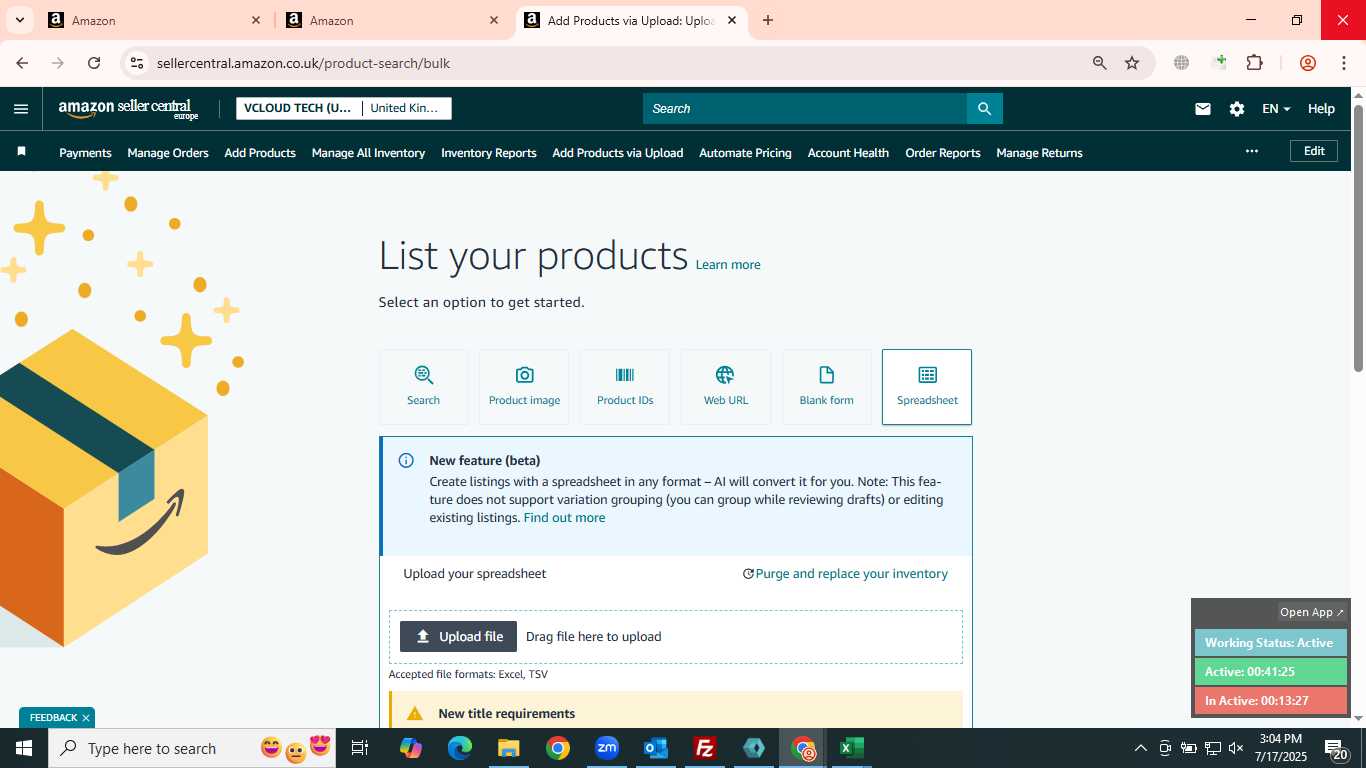Image resolution: width=1366 pixels, height=768 pixels.
Task: Open Payments in the nav bar
Action: click(85, 153)
